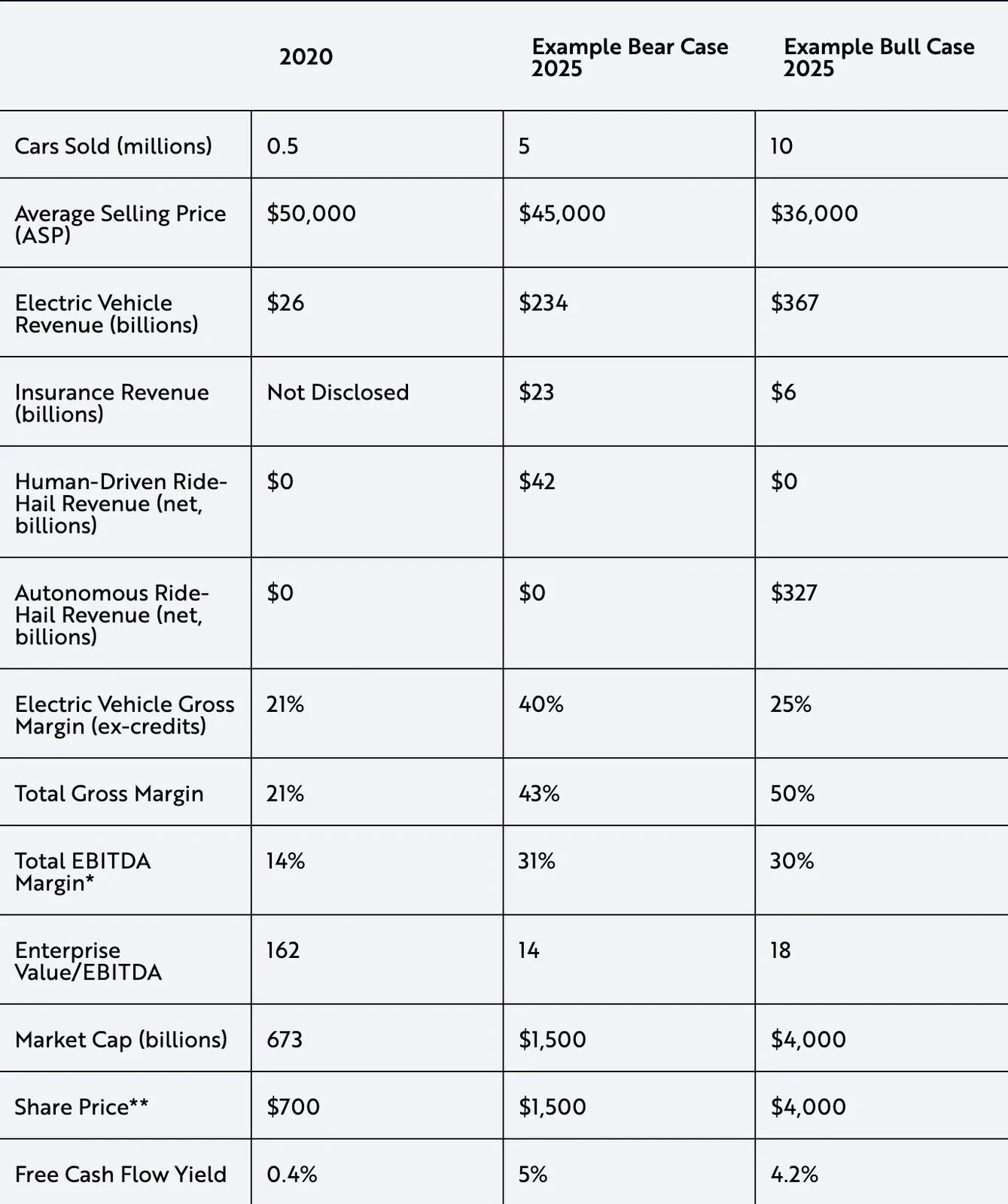Viewport: 1008px width, 1204px height.
Task: Select the 162 Enterprise Value/EBITDA cell
Action: pyautogui.click(x=283, y=950)
